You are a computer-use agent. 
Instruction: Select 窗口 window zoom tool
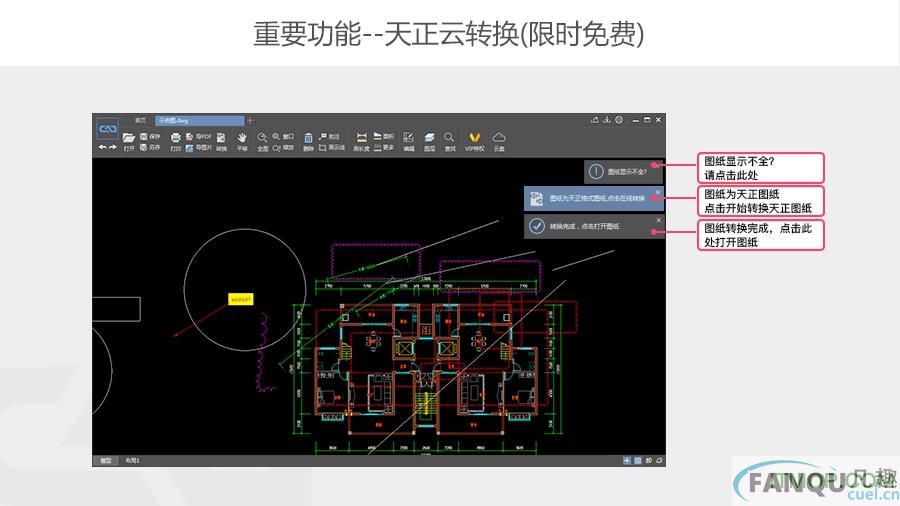[x=283, y=137]
